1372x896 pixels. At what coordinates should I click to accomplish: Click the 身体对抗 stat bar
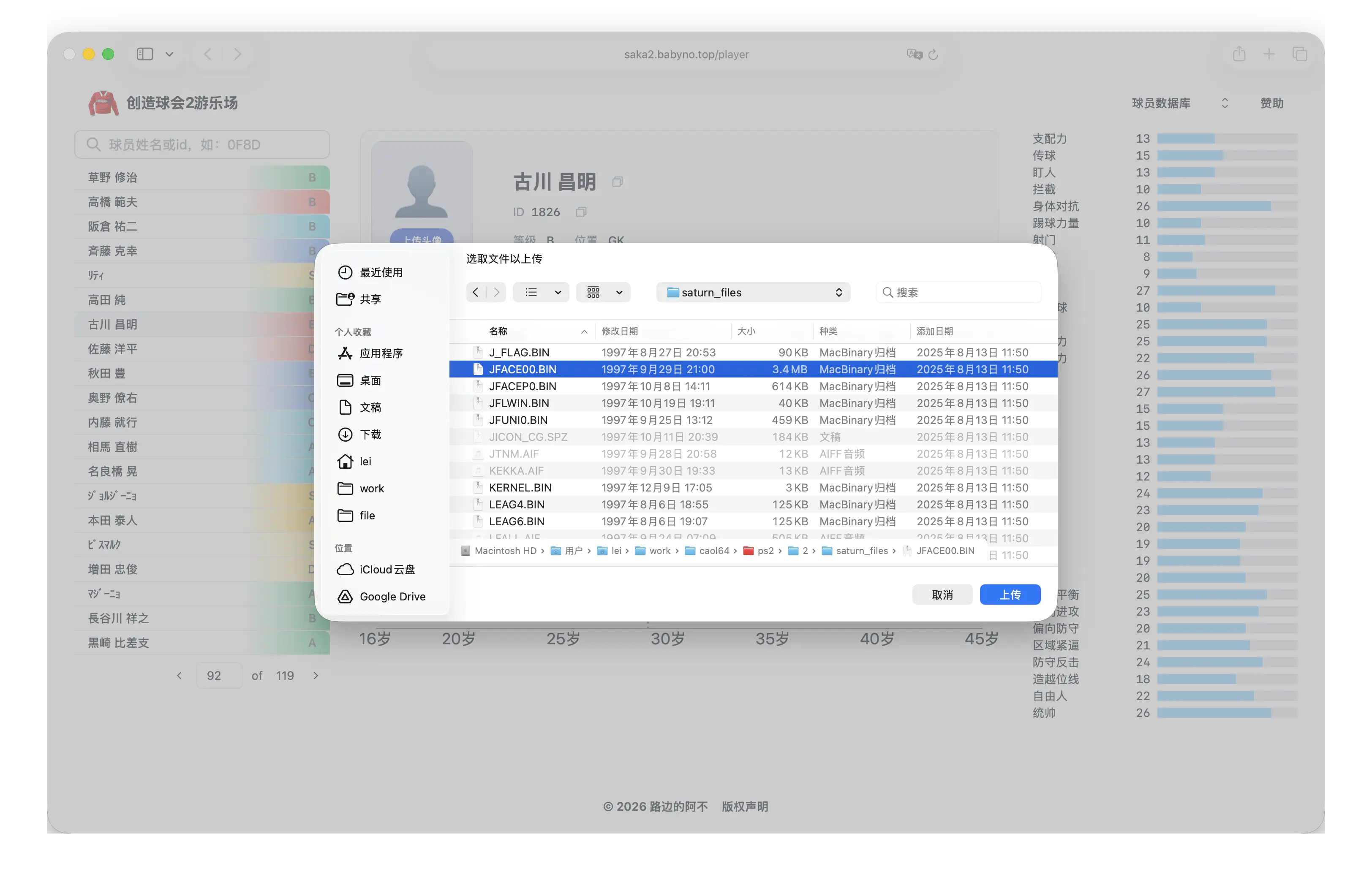(x=1227, y=206)
